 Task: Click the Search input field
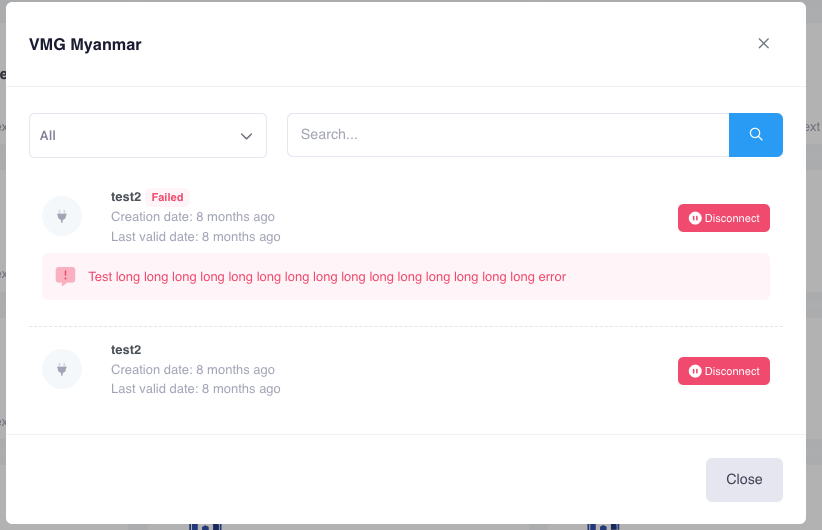(x=508, y=135)
